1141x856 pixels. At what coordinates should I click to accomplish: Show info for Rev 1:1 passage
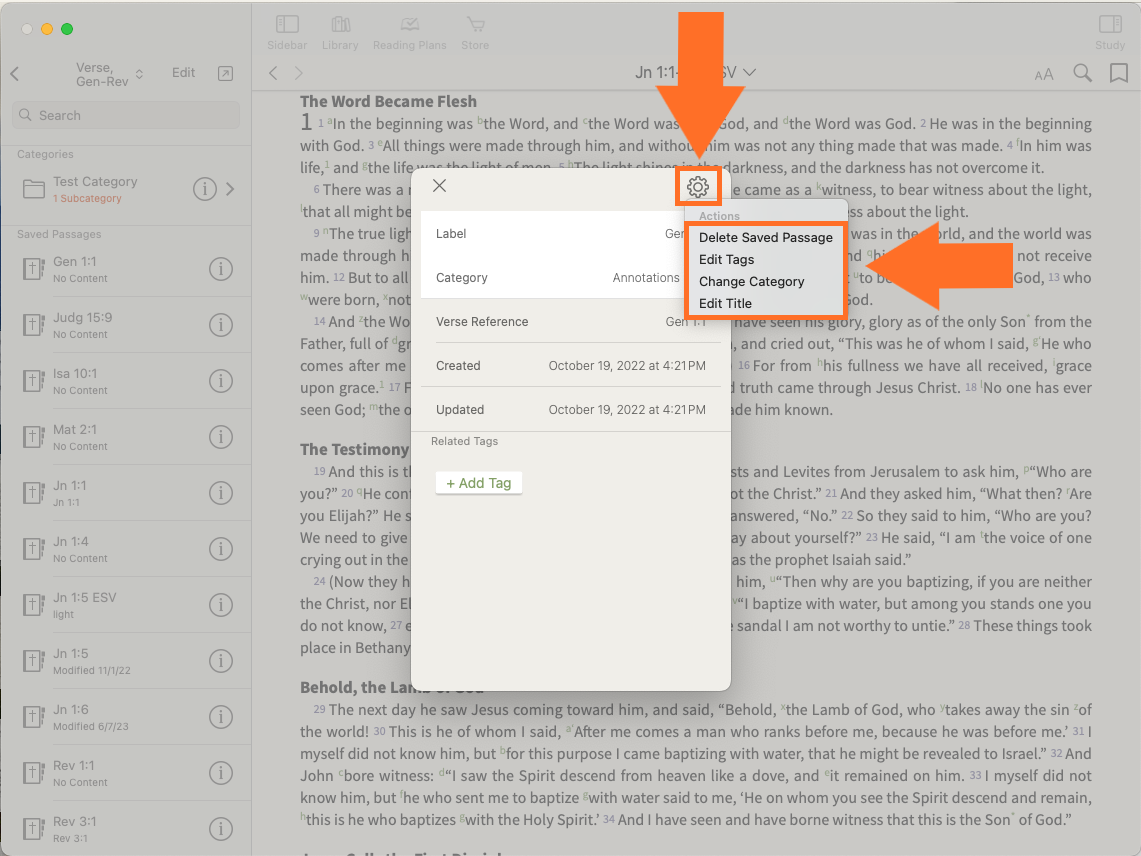tap(220, 774)
